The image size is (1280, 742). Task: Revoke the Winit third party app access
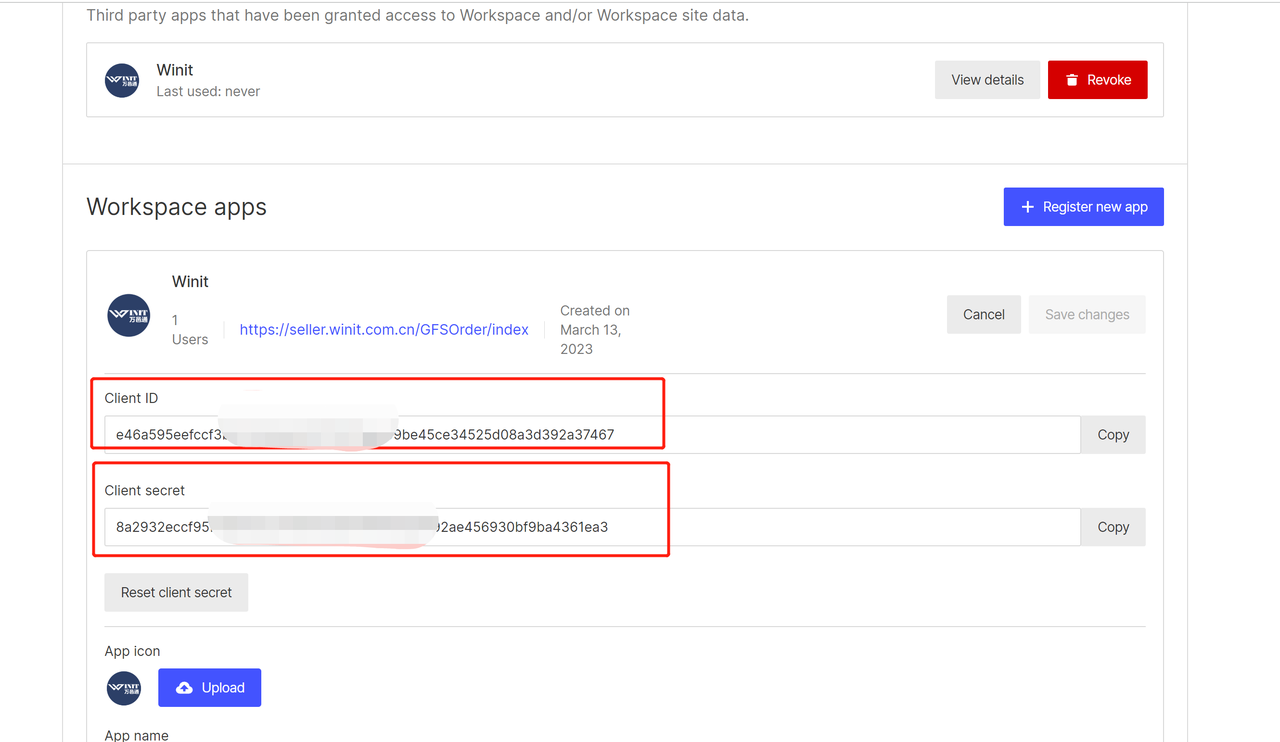tap(1097, 80)
